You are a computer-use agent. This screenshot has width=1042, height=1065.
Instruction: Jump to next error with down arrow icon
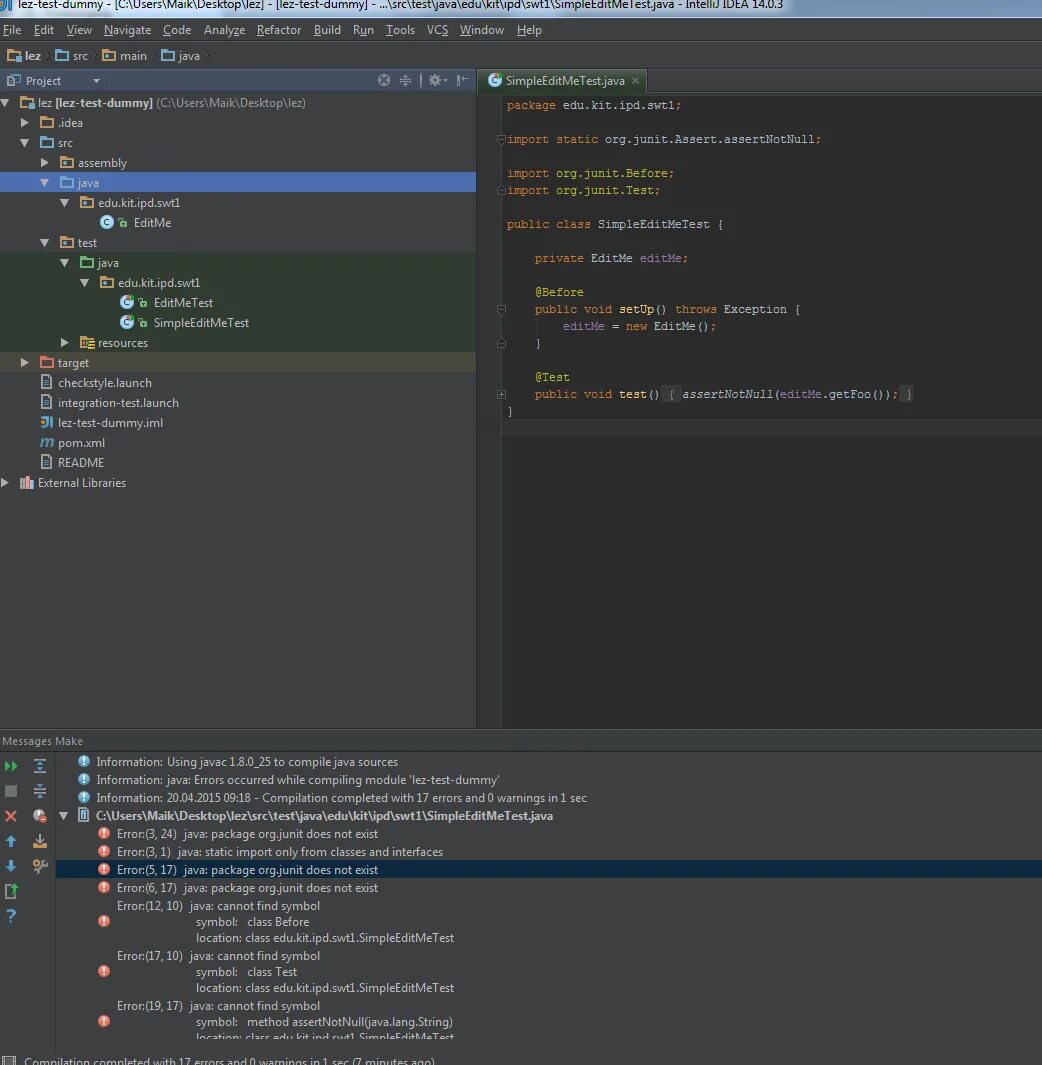pyautogui.click(x=11, y=866)
